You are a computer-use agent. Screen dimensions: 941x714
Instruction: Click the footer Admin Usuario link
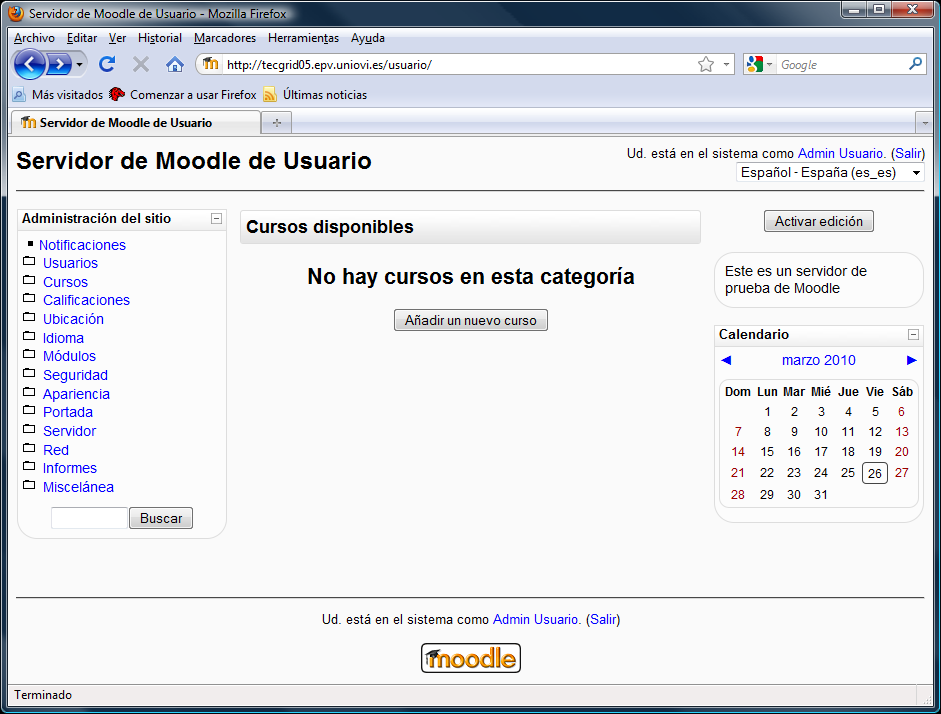coord(537,620)
